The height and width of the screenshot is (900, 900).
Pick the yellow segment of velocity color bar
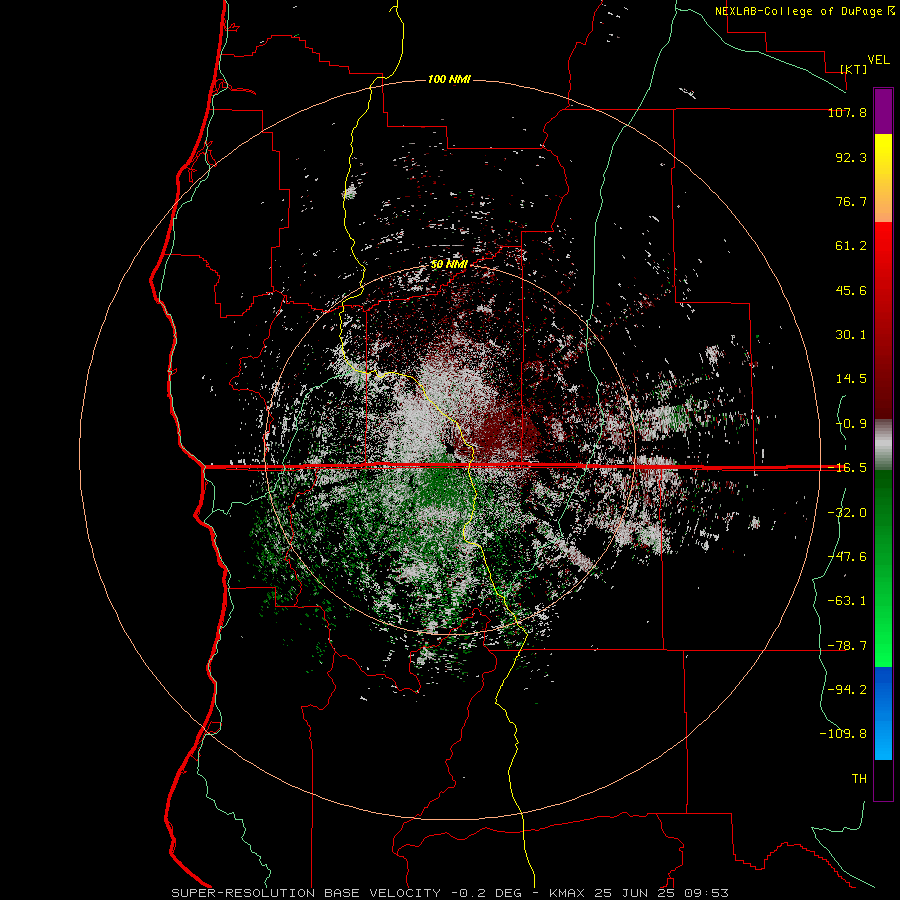[x=883, y=178]
